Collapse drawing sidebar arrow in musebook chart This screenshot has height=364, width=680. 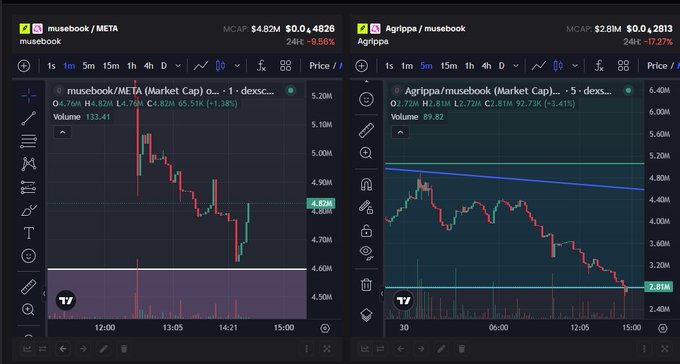pos(44,294)
